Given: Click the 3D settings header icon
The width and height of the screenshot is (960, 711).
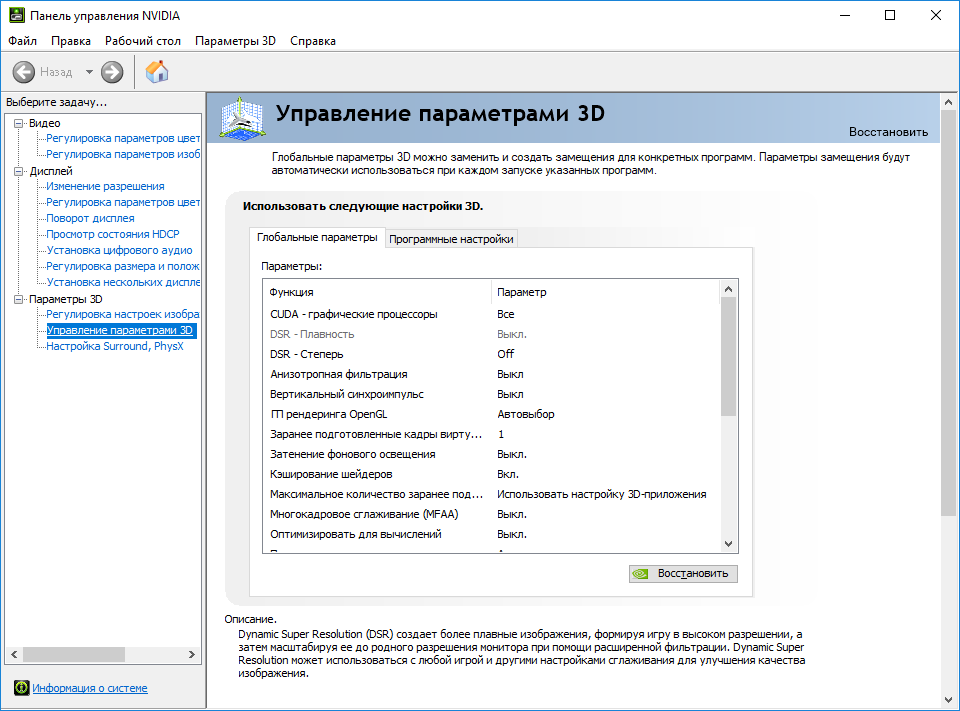Looking at the screenshot, I should click(x=242, y=118).
